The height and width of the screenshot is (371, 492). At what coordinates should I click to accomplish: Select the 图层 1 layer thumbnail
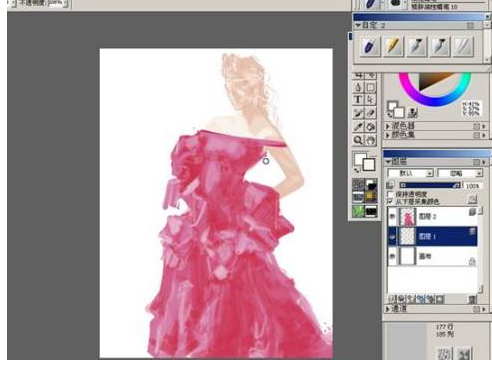pos(408,236)
